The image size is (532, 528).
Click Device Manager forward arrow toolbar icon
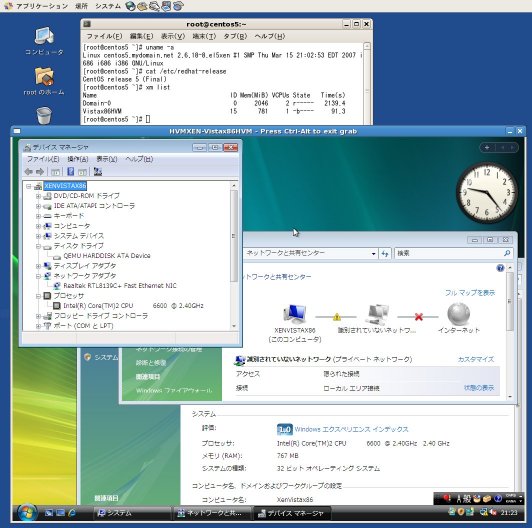pos(40,172)
